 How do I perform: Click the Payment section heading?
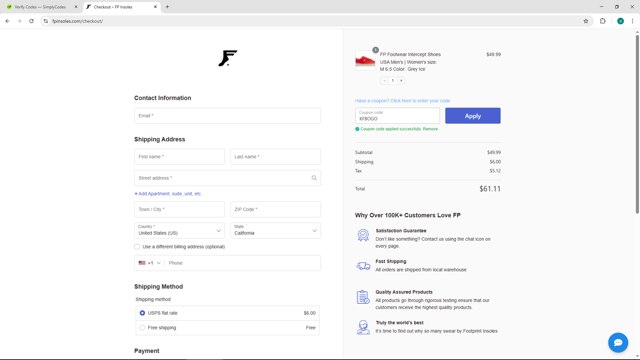(x=147, y=351)
